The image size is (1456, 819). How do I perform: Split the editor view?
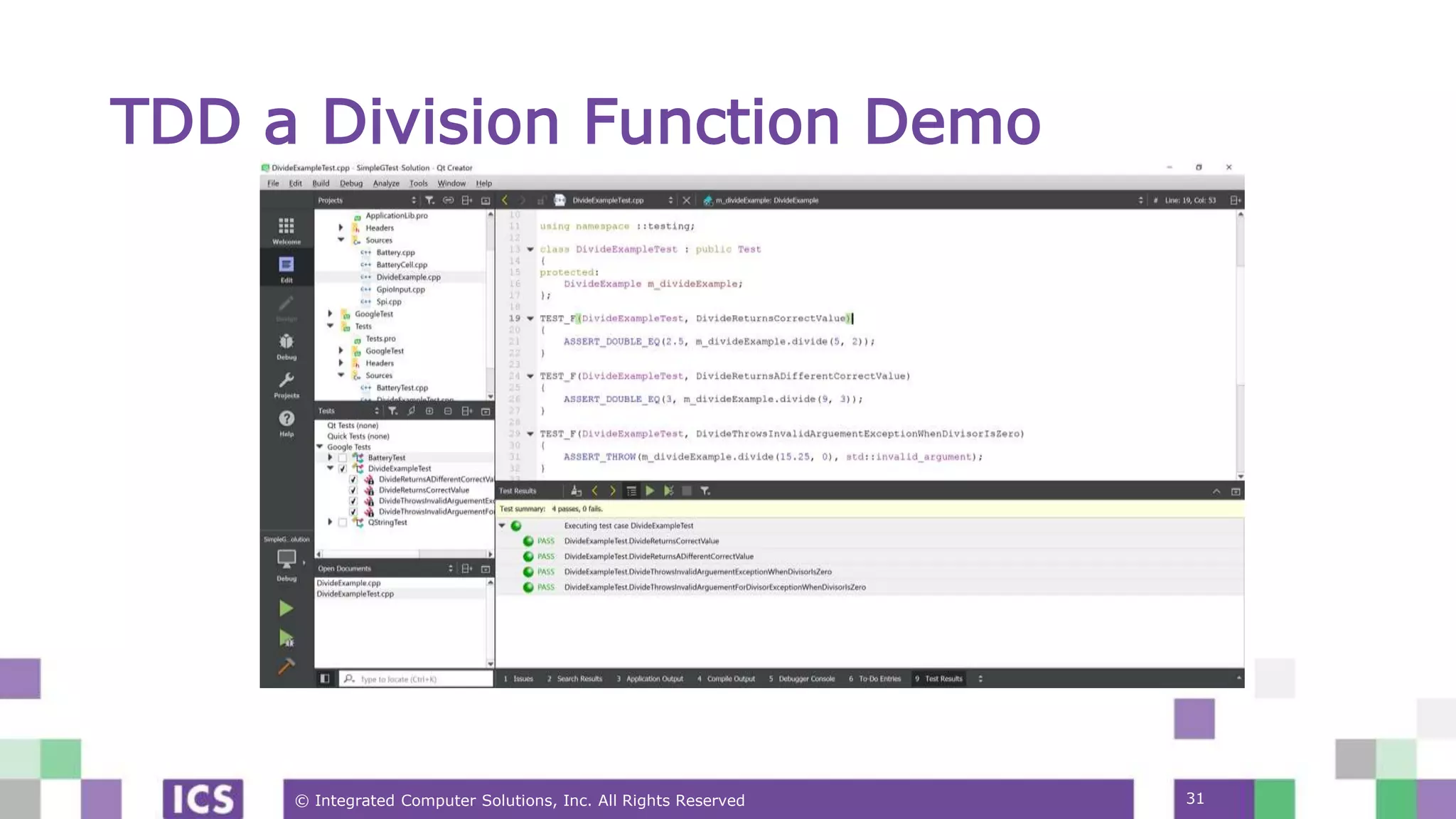[x=1236, y=200]
